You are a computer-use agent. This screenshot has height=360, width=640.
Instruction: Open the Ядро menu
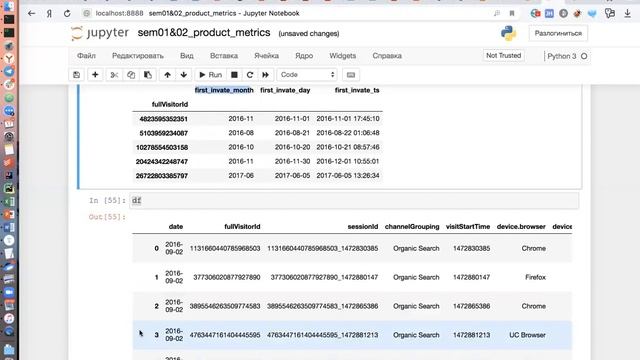point(304,56)
